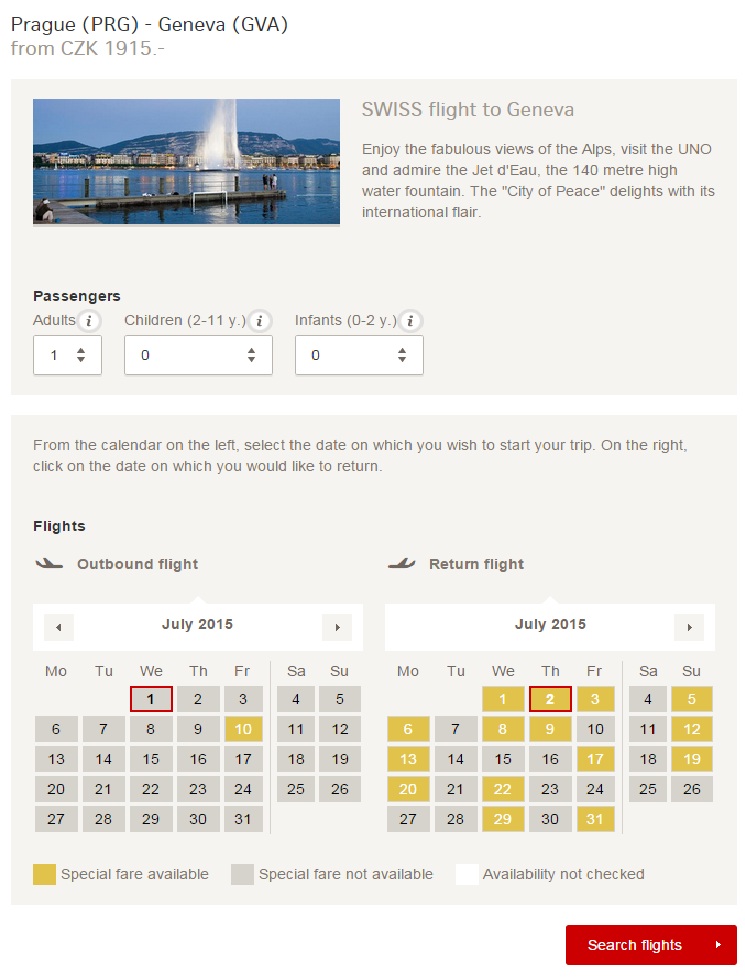Click the yellow Special fare available swatch
Screen dimensions: 745x980
pos(44,874)
